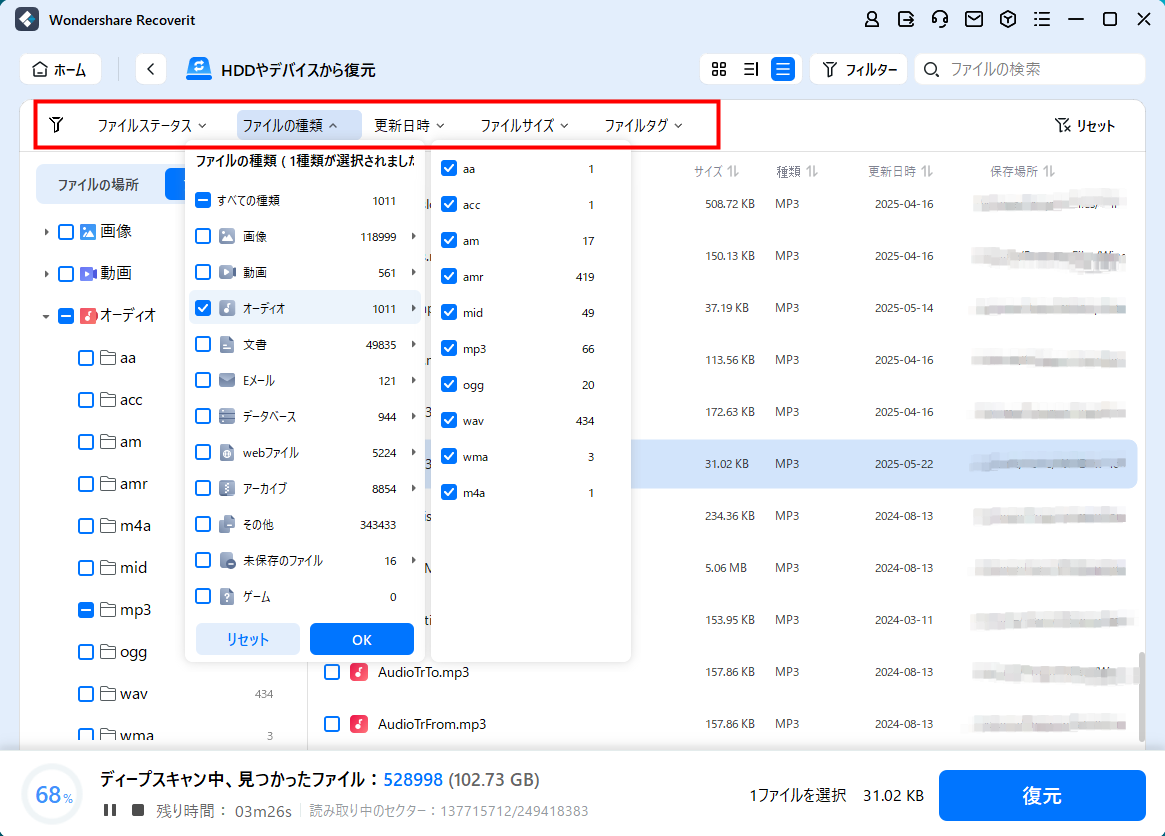
Task: Select the Eメール entry in type list
Action: point(305,380)
